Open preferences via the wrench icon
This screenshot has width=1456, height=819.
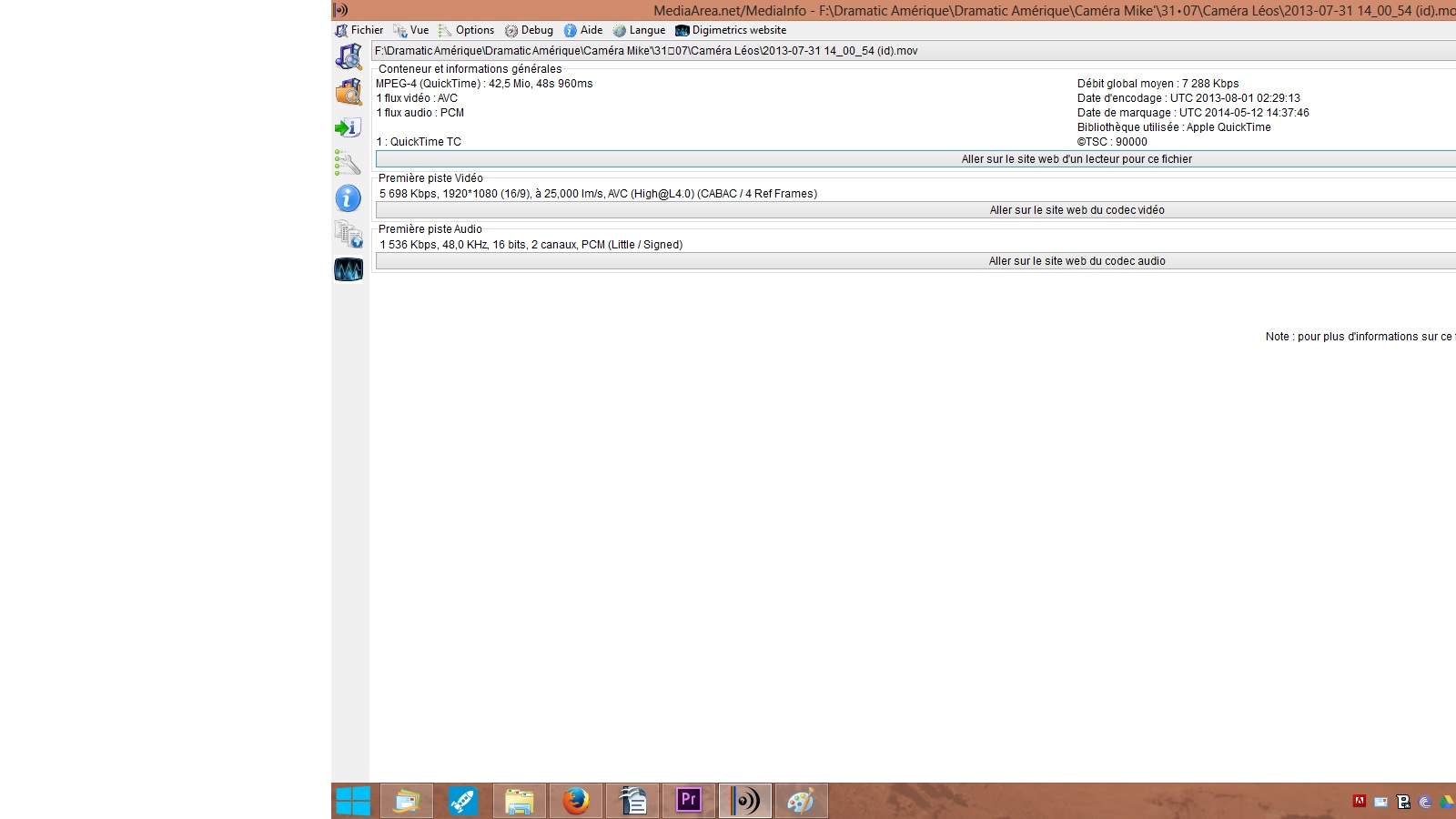click(349, 163)
